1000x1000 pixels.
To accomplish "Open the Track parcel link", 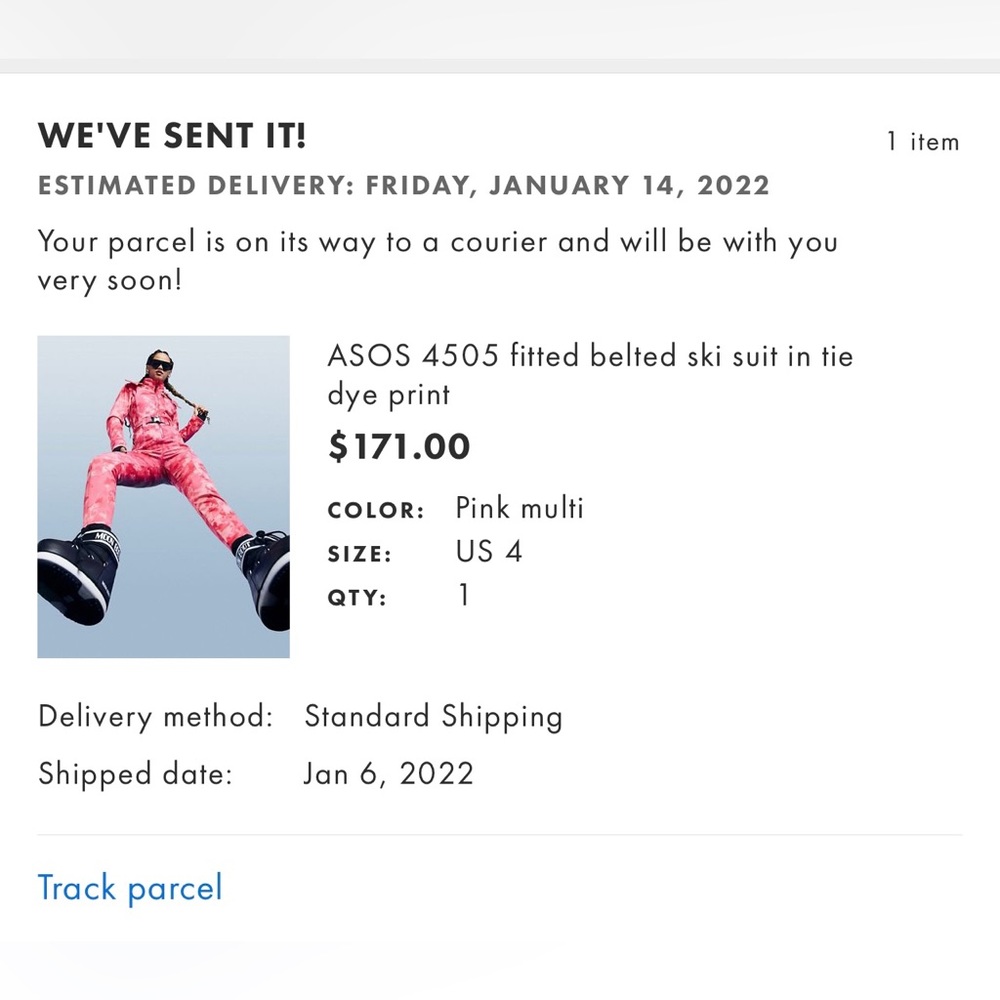I will 130,887.
